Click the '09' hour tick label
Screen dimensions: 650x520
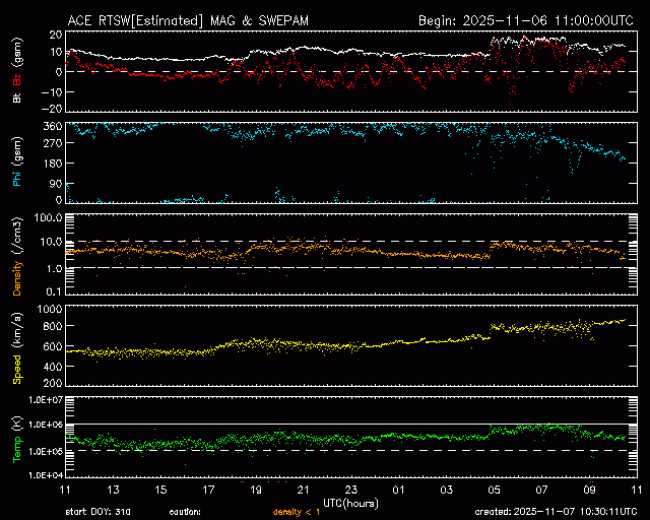tap(589, 490)
